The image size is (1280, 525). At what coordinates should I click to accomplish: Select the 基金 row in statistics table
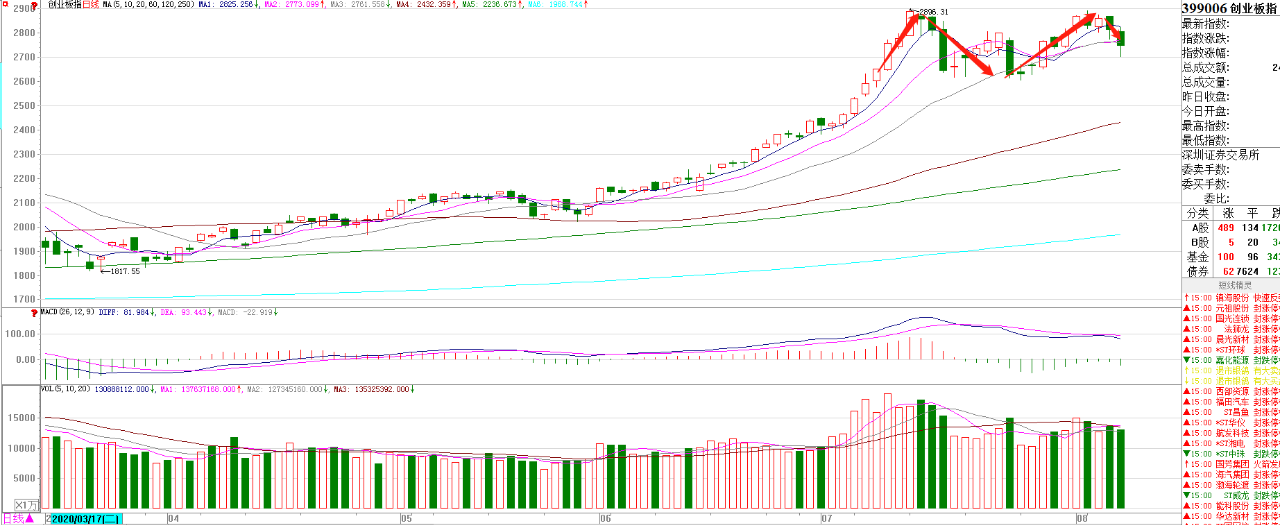(1231, 257)
